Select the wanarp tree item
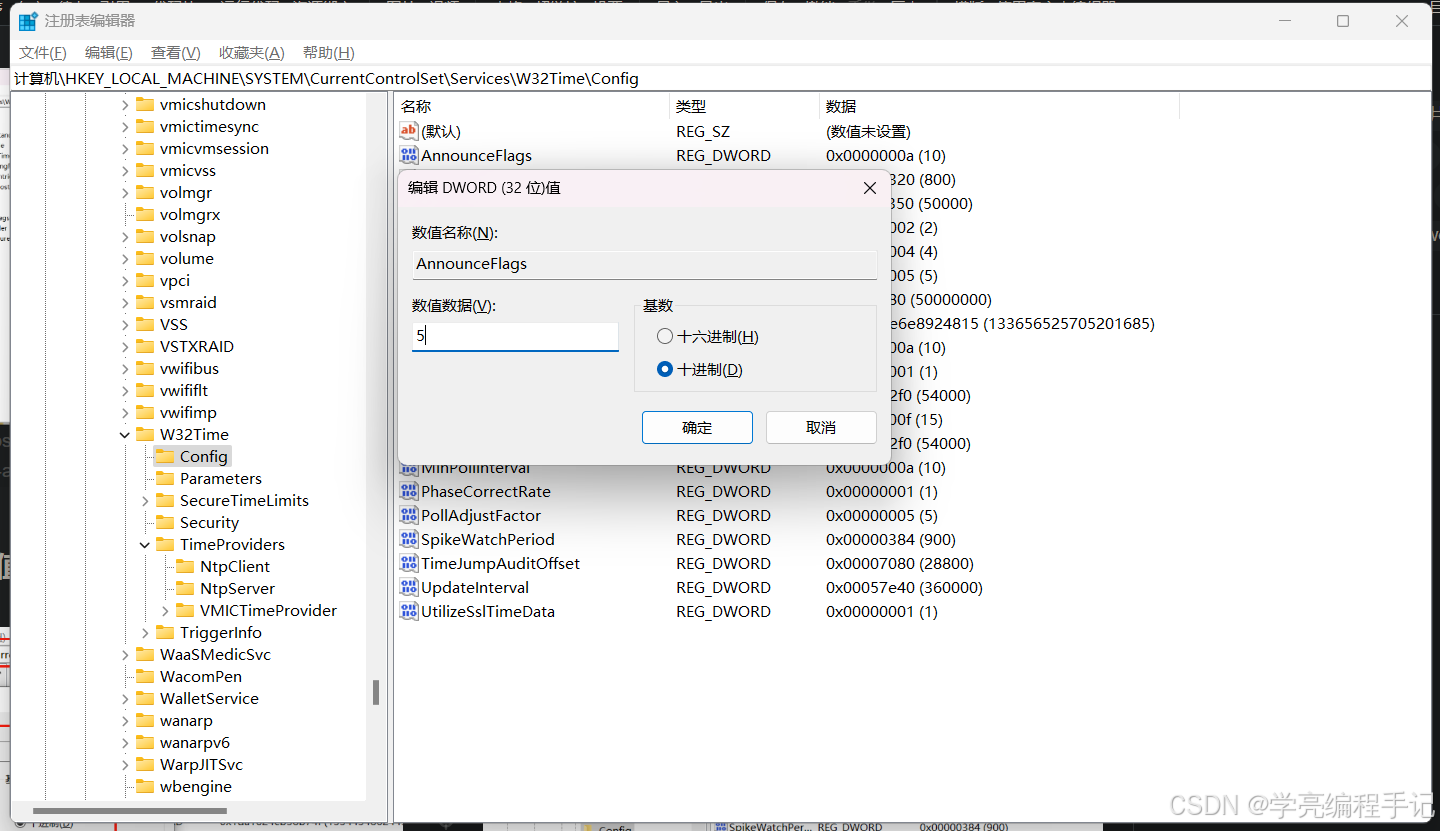This screenshot has width=1440, height=831. point(186,720)
